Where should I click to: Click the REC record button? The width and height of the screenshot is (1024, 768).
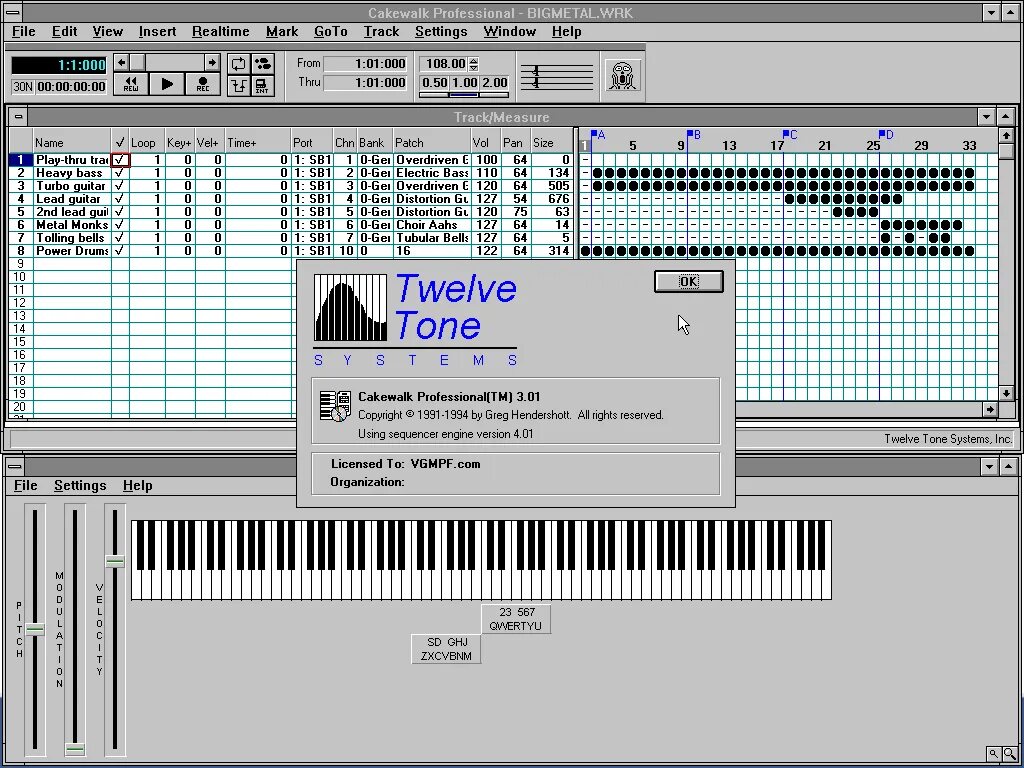(202, 84)
